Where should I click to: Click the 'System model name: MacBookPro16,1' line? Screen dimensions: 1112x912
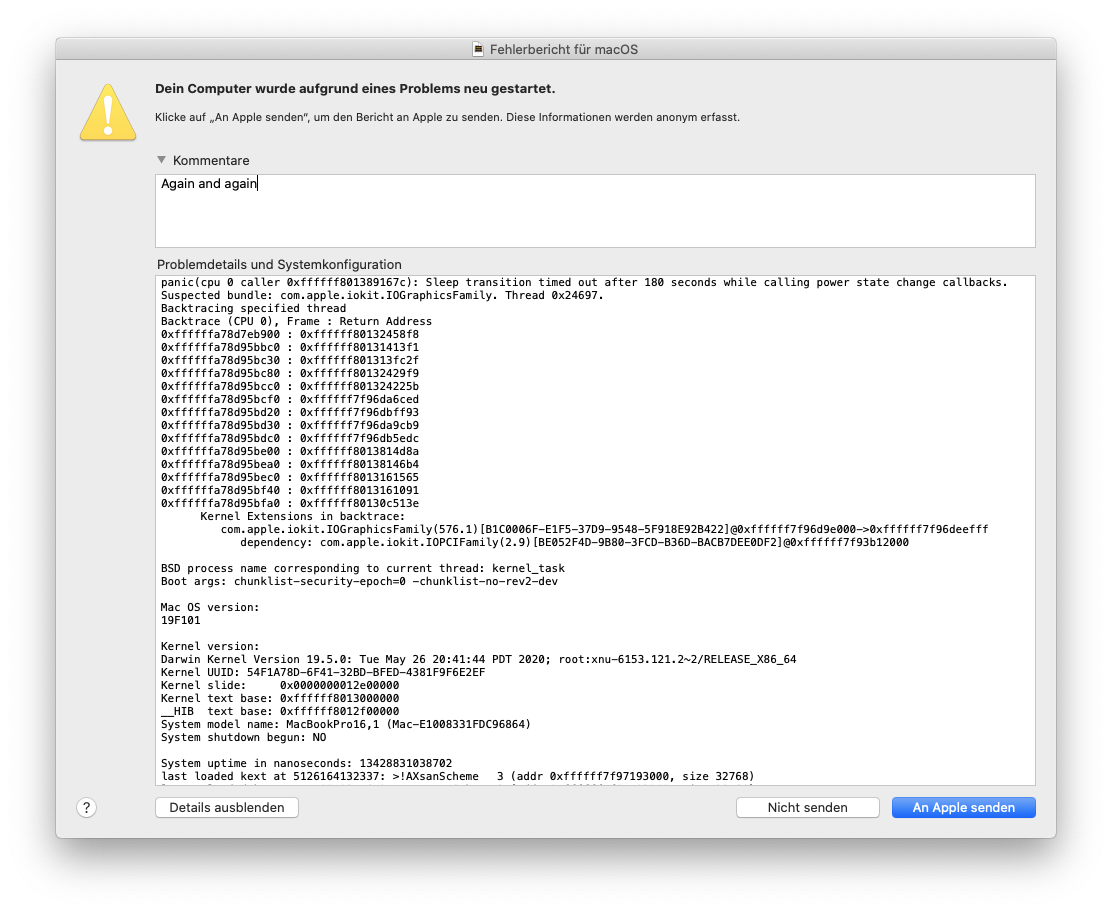(345, 724)
